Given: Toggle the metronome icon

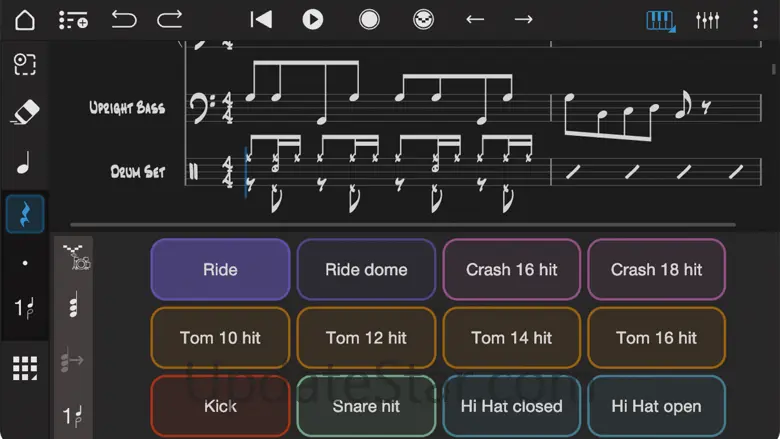Looking at the screenshot, I should pos(423,20).
